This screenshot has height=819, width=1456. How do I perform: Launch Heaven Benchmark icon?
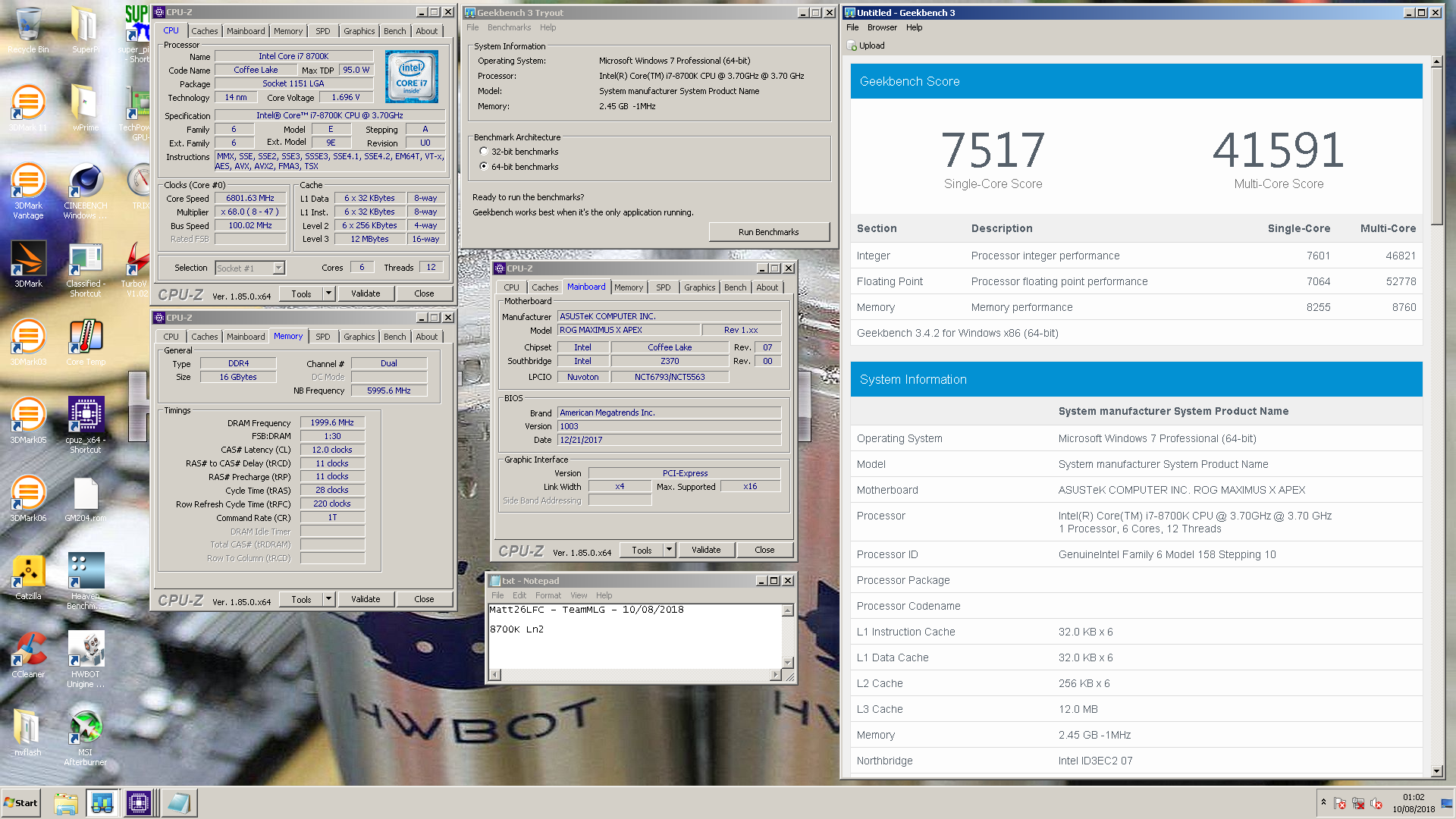85,581
